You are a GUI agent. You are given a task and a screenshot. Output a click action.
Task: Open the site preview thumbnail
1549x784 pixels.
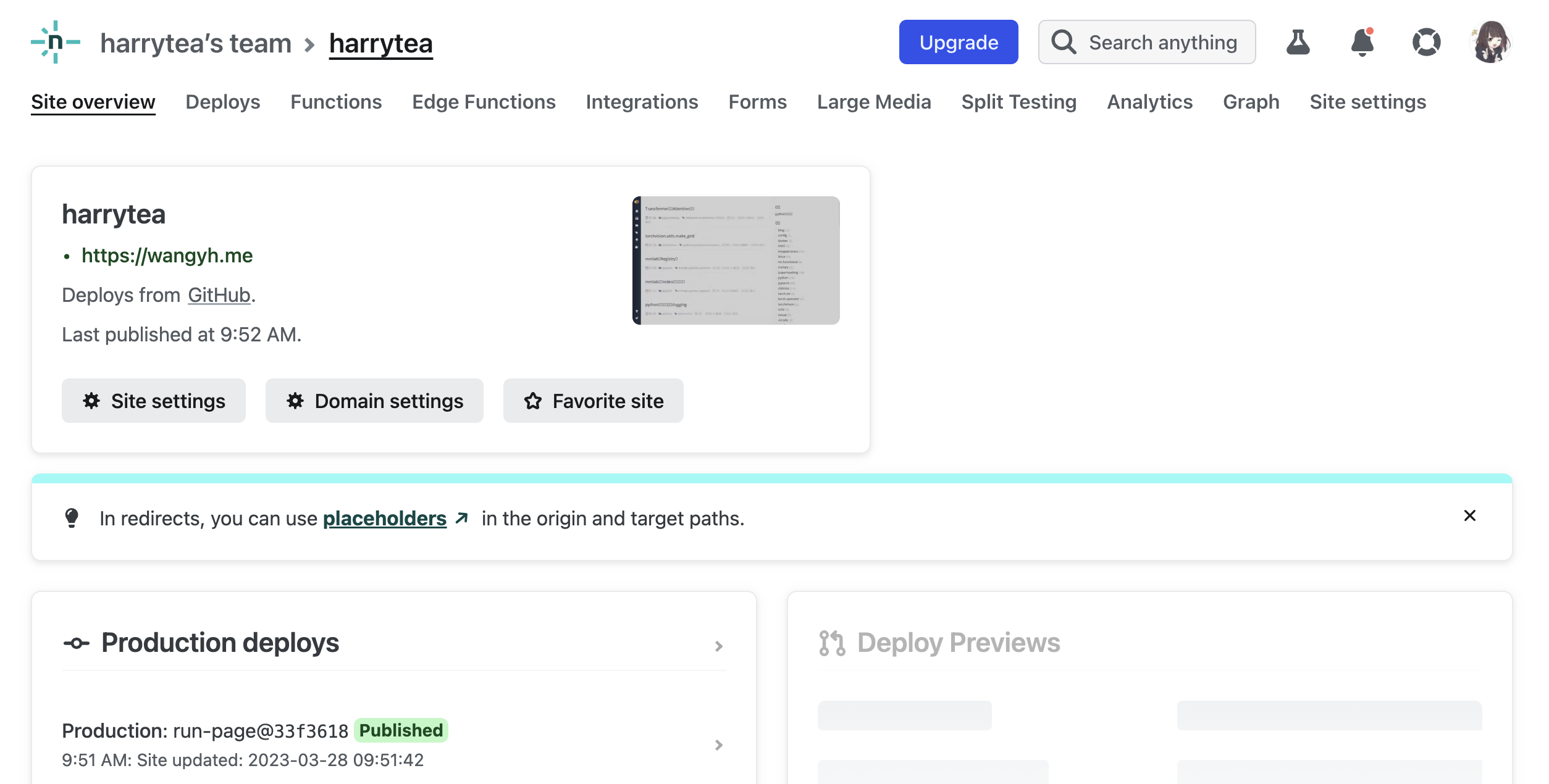coord(736,260)
